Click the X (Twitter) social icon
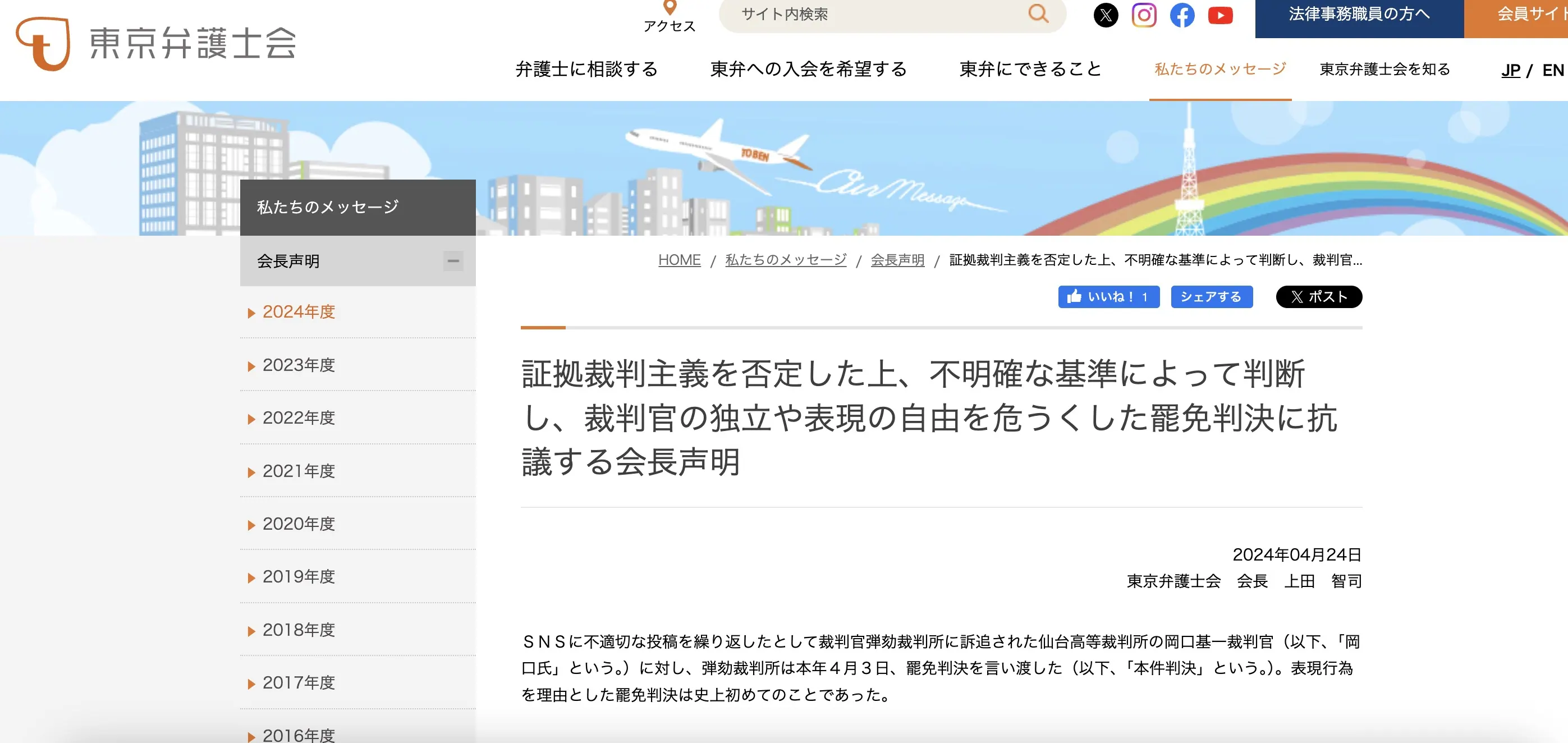 (1106, 15)
